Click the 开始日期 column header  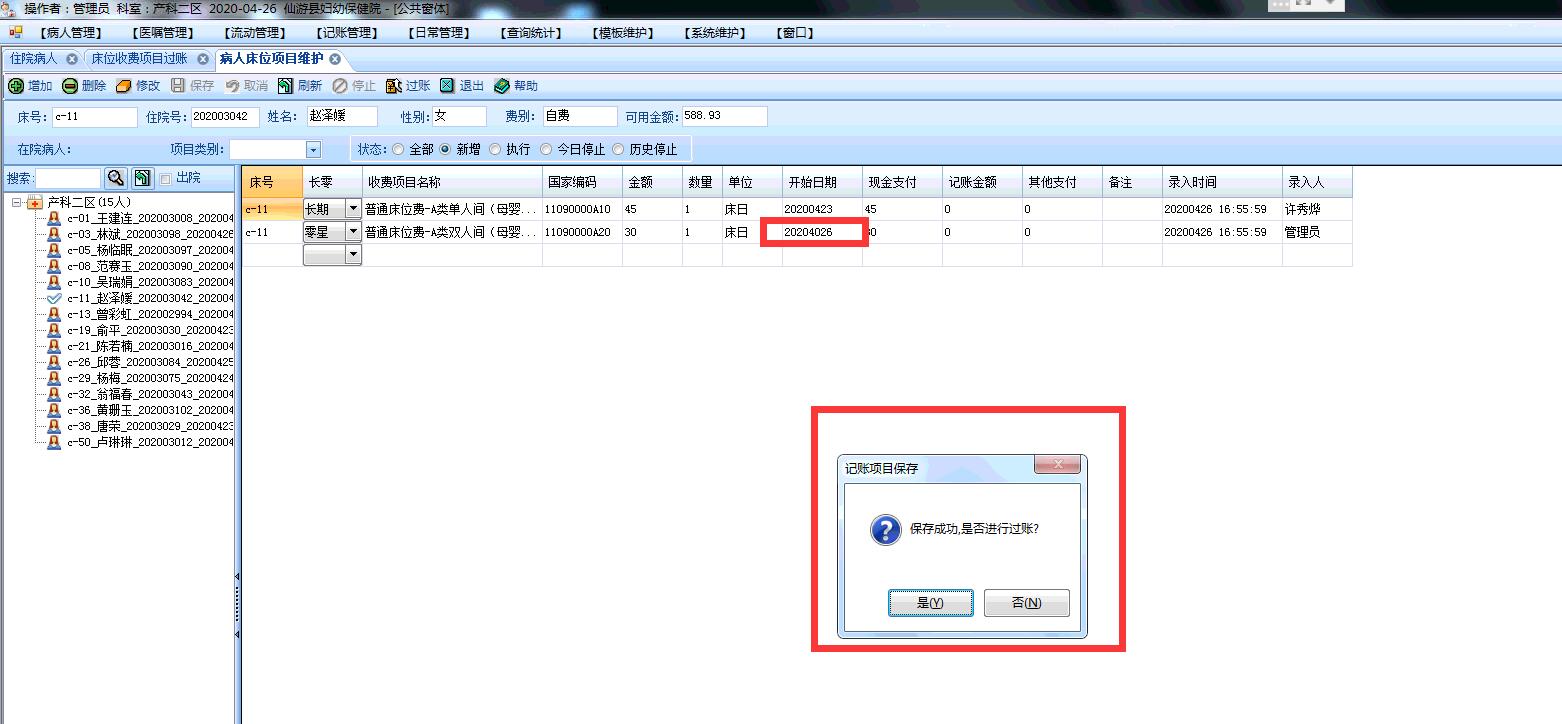(x=822, y=182)
